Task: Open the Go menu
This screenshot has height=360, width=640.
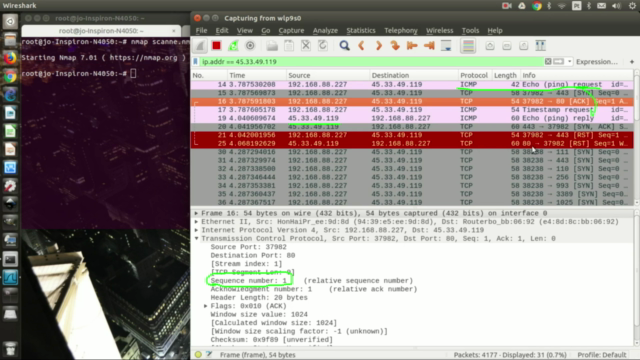Action: pyautogui.click(x=266, y=31)
